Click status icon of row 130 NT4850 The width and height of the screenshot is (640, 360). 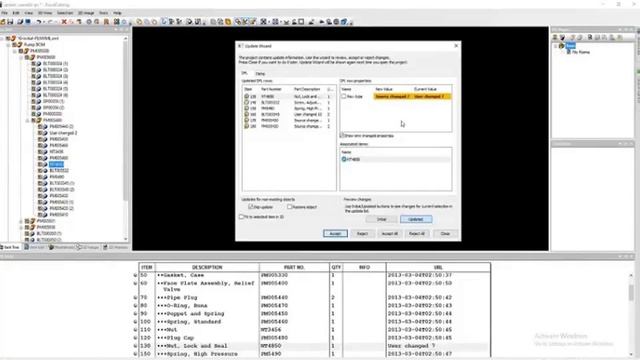[246, 96]
